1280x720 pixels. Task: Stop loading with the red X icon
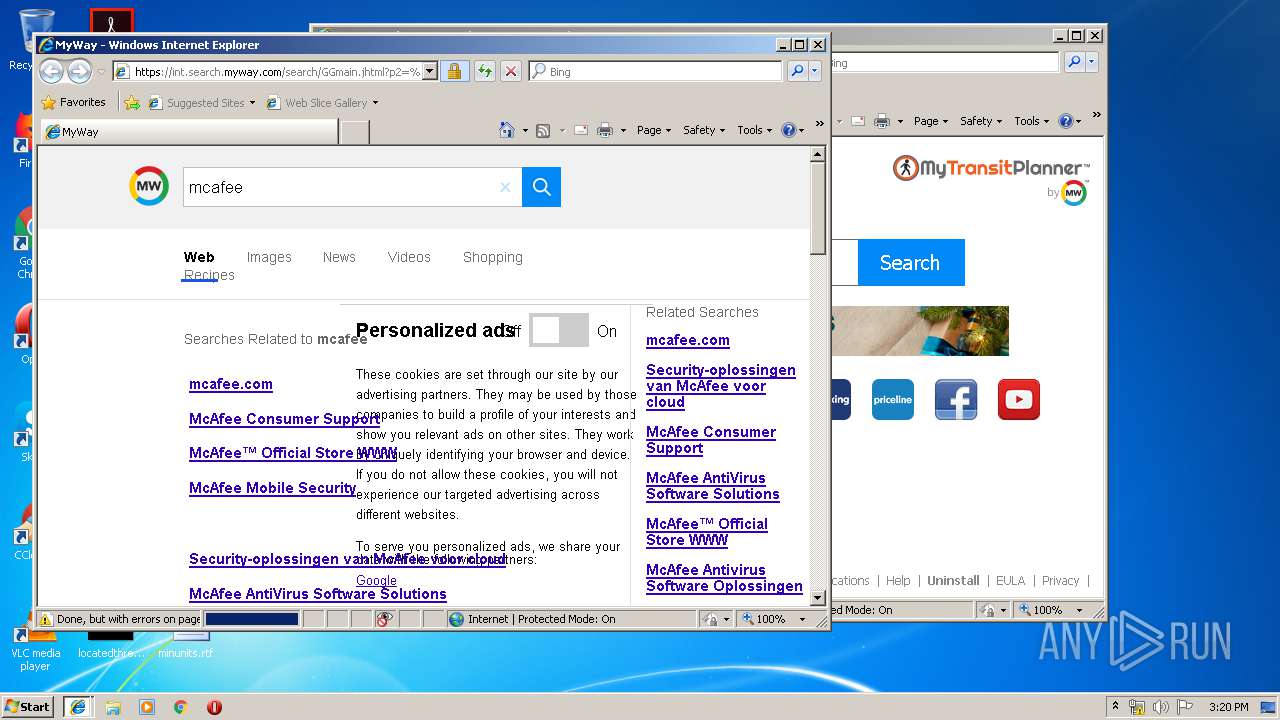point(511,71)
